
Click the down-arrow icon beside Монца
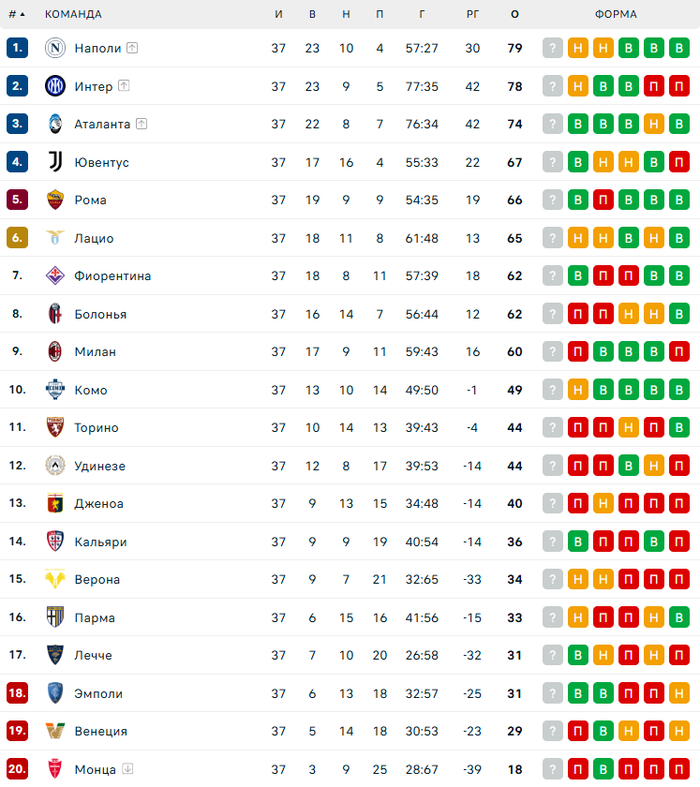tap(127, 769)
